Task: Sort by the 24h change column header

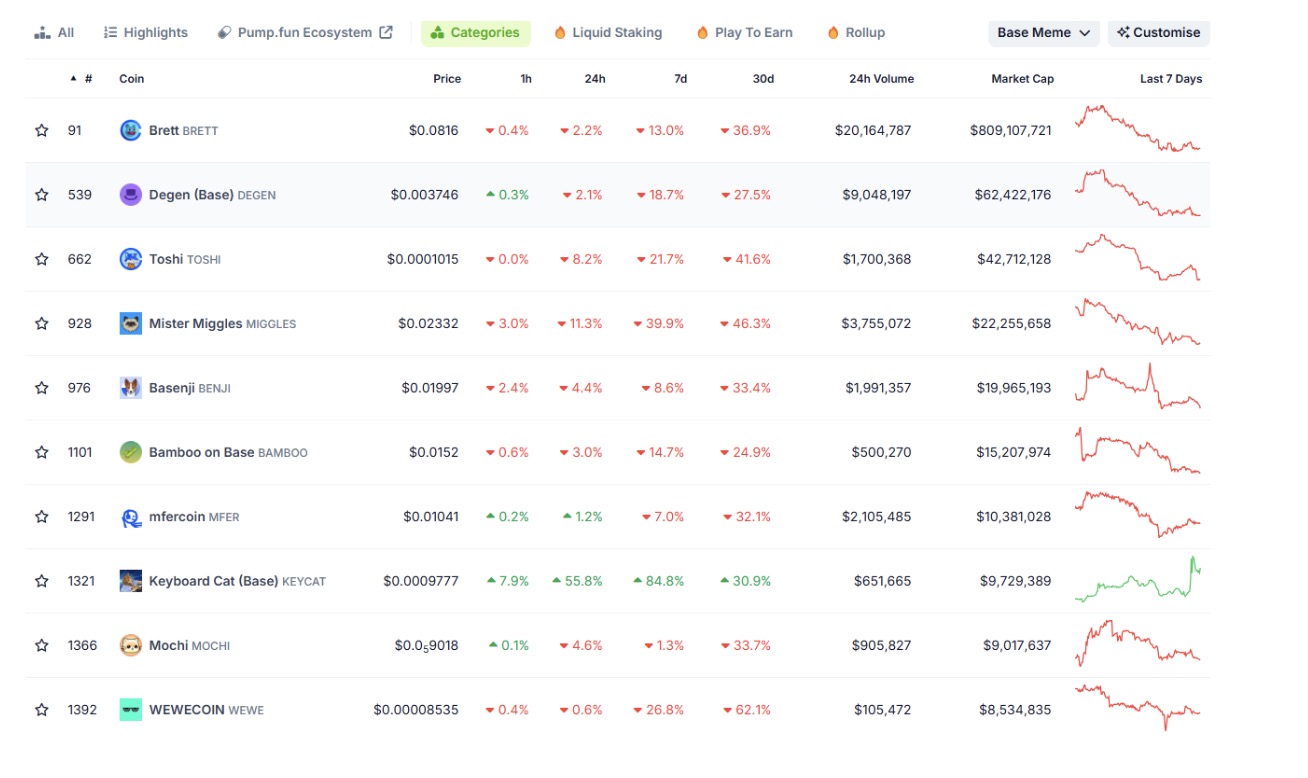Action: tap(595, 79)
